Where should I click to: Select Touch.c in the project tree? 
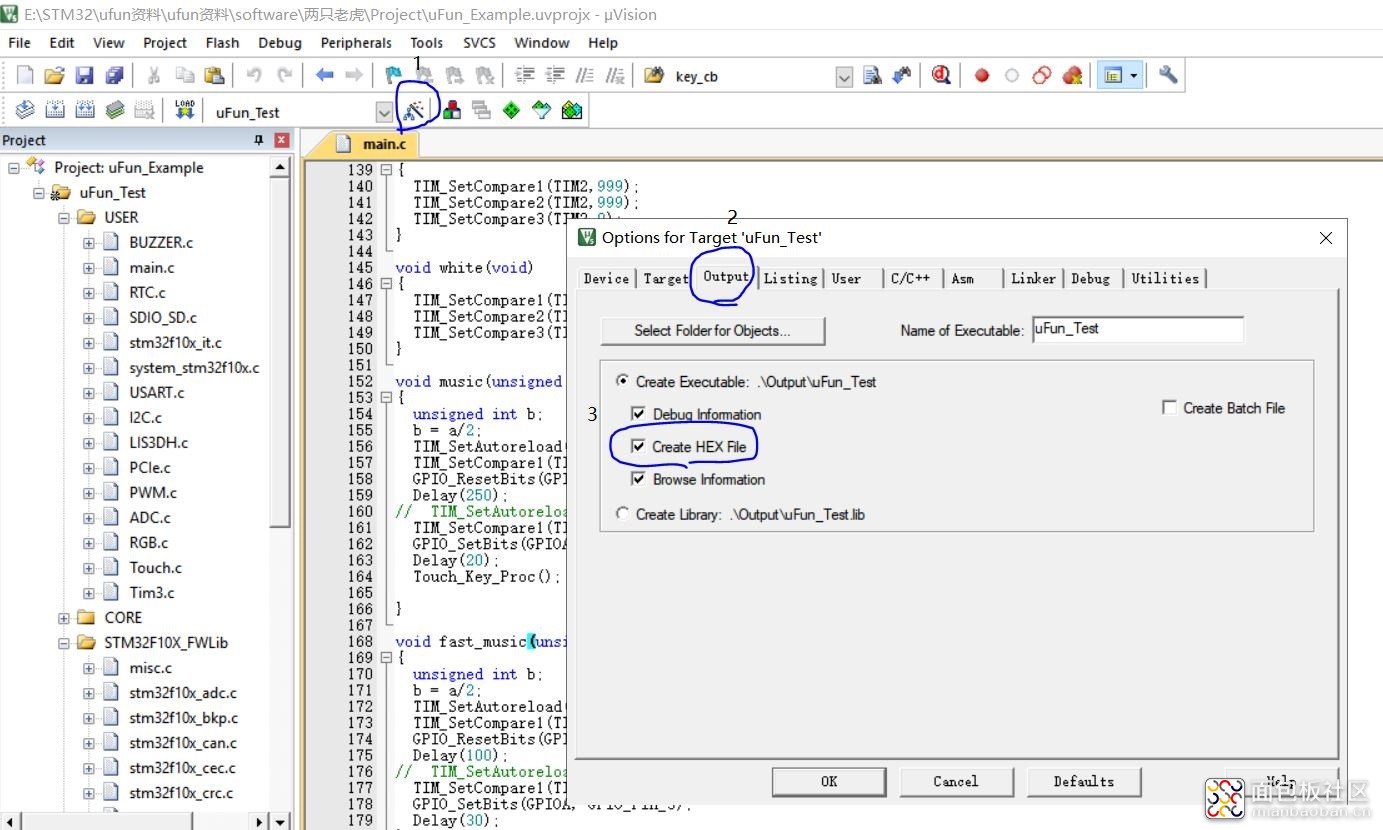click(155, 568)
